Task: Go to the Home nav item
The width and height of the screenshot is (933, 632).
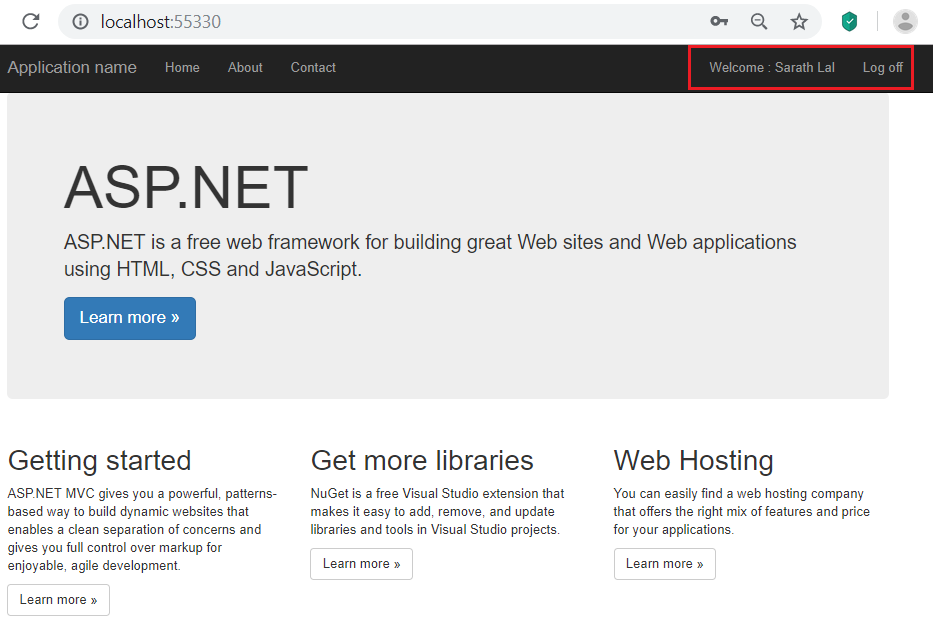Action: (x=182, y=67)
